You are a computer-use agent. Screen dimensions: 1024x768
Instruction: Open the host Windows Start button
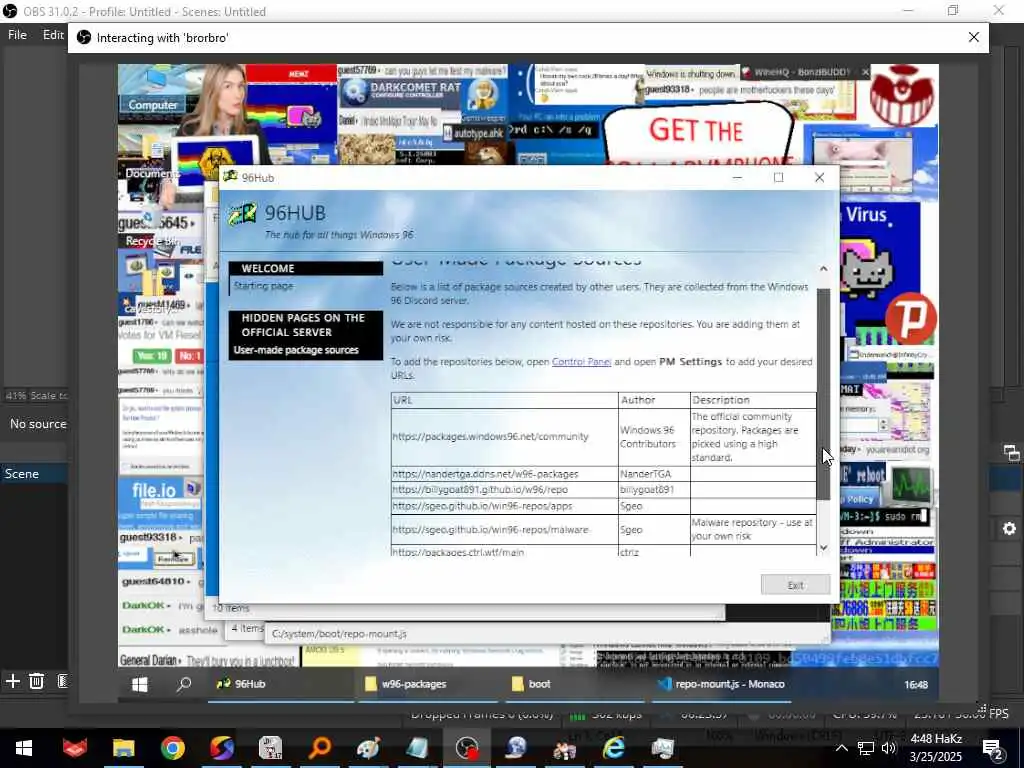pyautogui.click(x=24, y=748)
